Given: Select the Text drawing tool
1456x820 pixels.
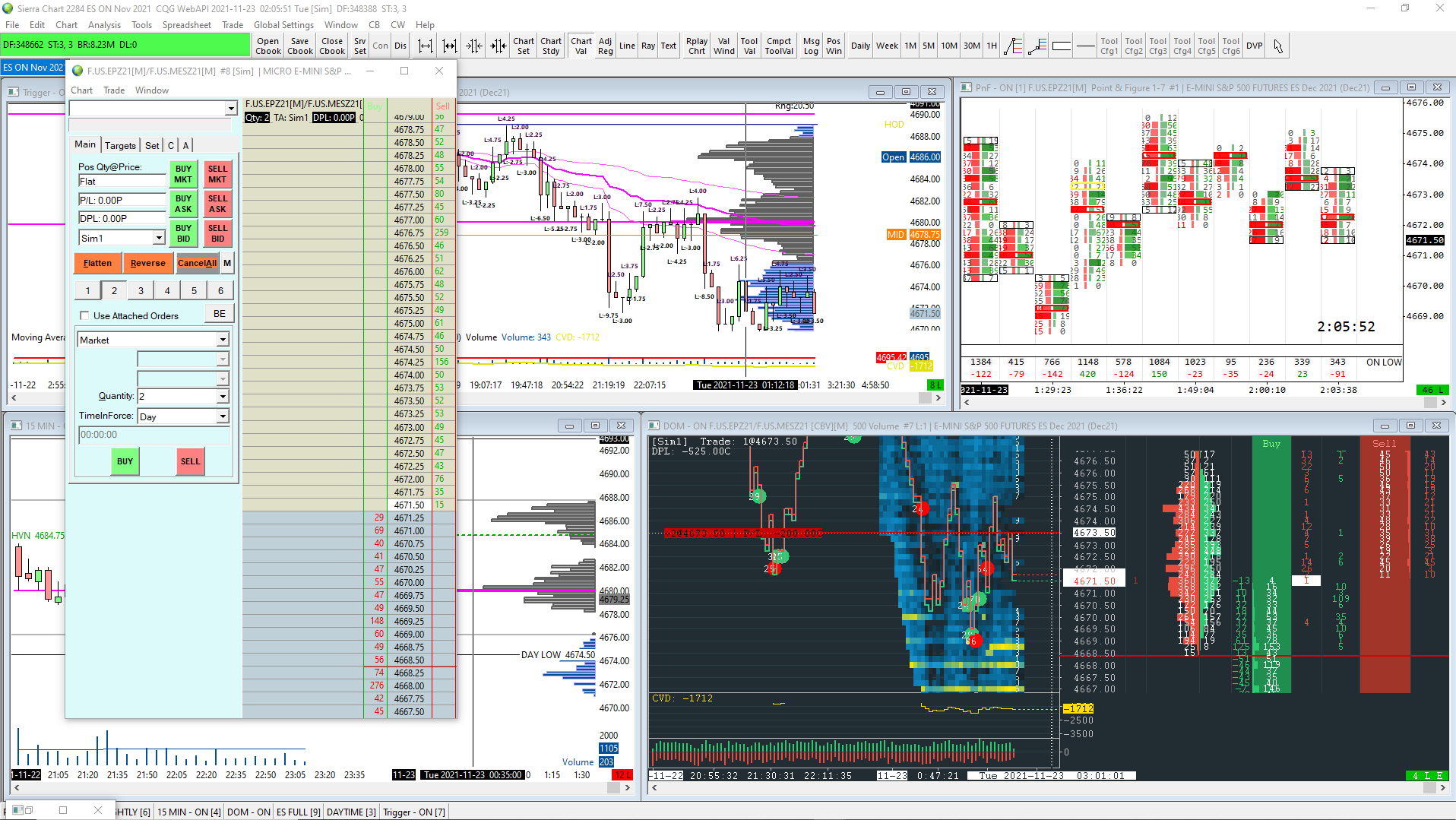Looking at the screenshot, I should 669,46.
